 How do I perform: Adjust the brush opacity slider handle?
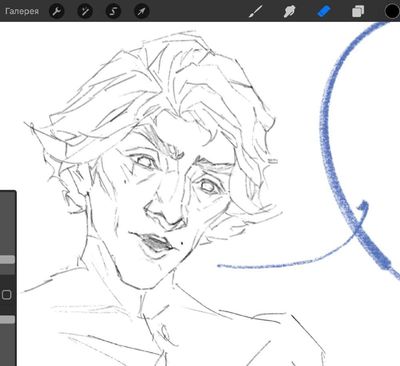pos(7,320)
